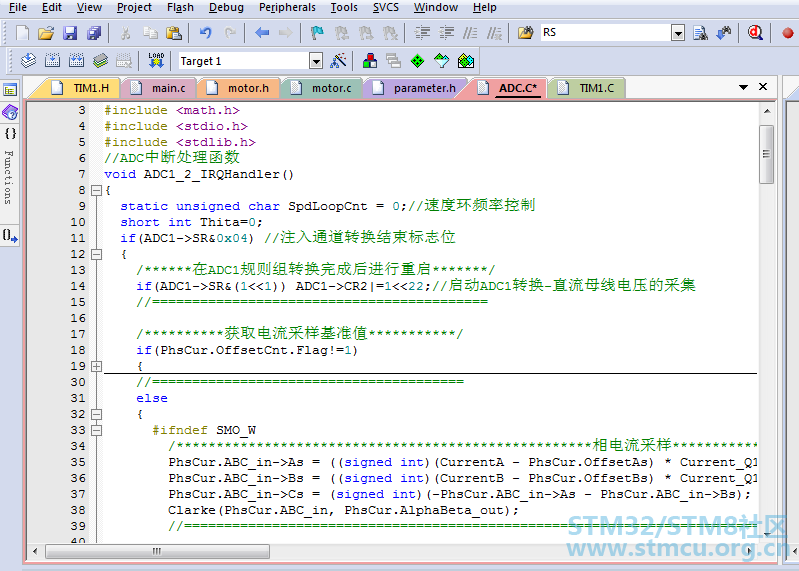Collapse #ifndef block at line 33
The width and height of the screenshot is (799, 571).
tap(96, 430)
